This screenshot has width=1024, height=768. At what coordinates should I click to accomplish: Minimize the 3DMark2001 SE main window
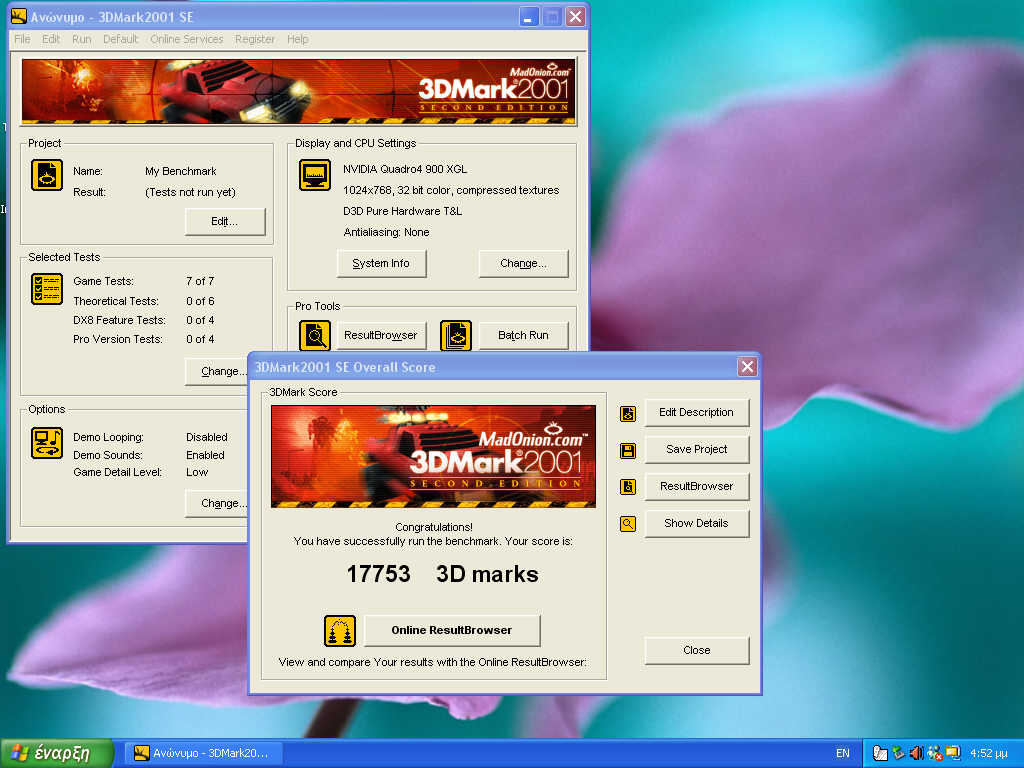pos(529,16)
